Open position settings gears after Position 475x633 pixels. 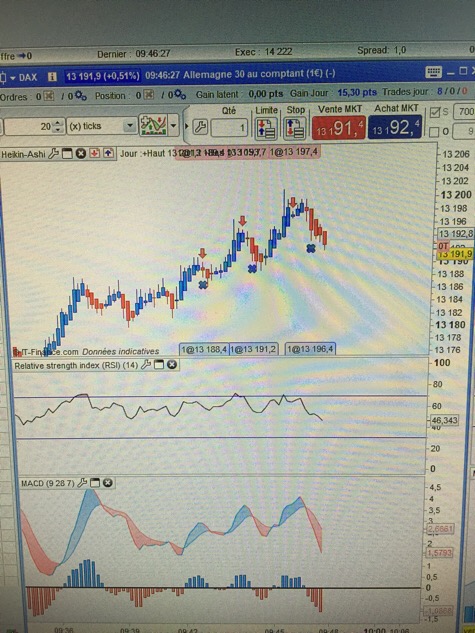tap(180, 95)
